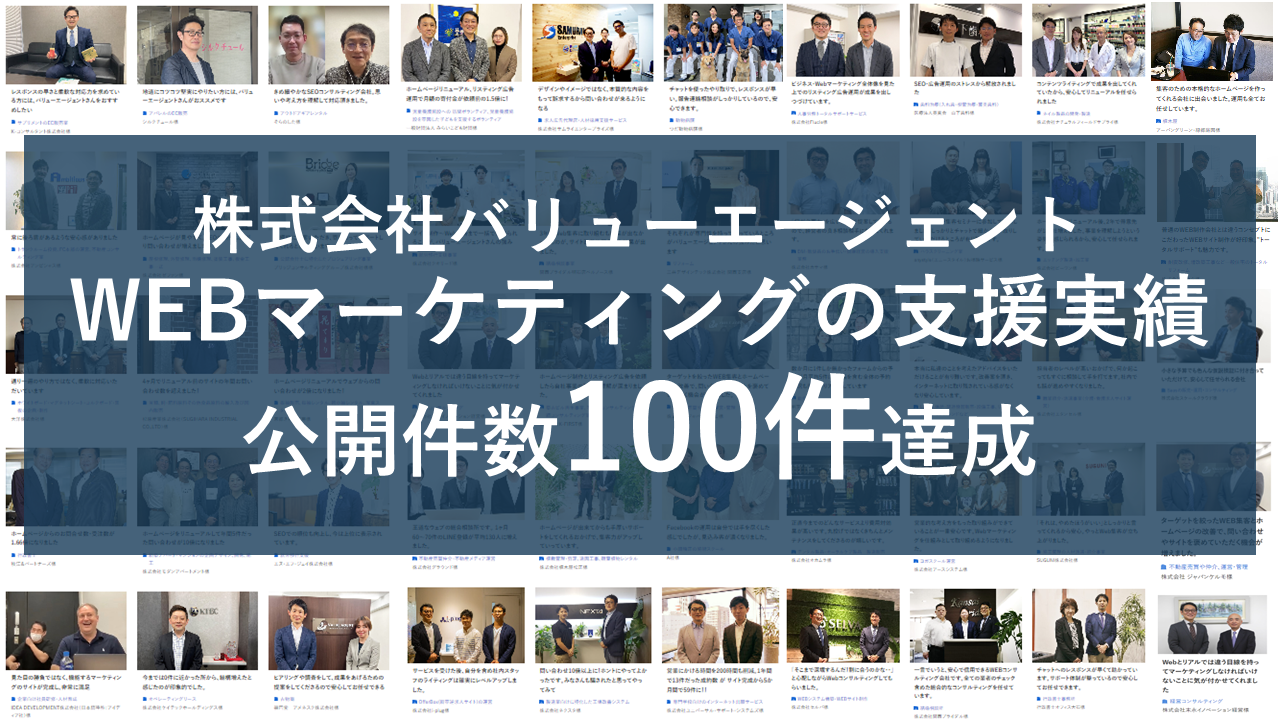Open the photo of the laughing man in a blue shirt

[66, 630]
